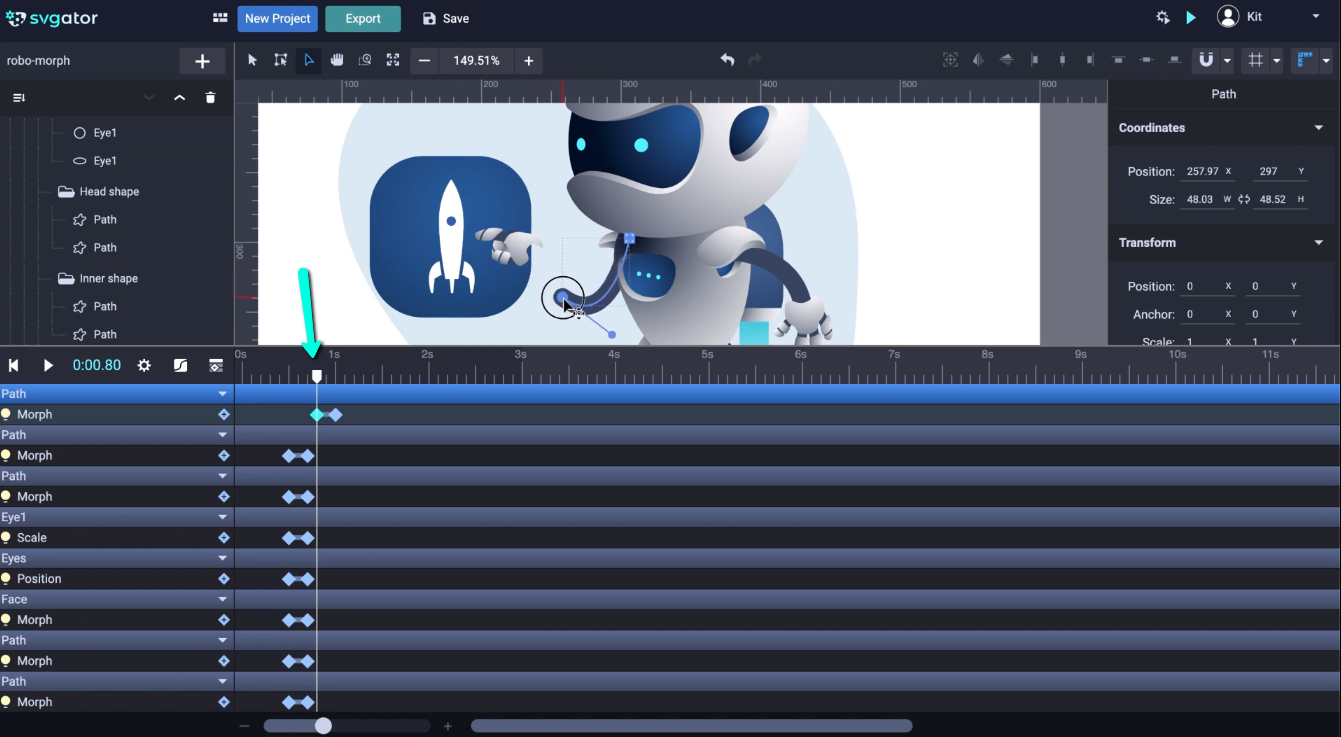The height and width of the screenshot is (737, 1341).
Task: Add a new element with plus button
Action: 202,61
